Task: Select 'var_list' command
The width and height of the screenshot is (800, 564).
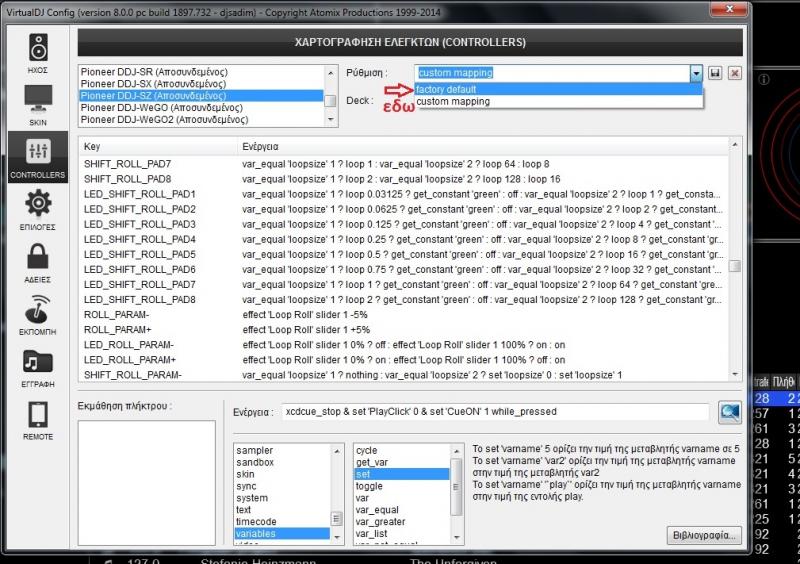Action: click(402, 533)
